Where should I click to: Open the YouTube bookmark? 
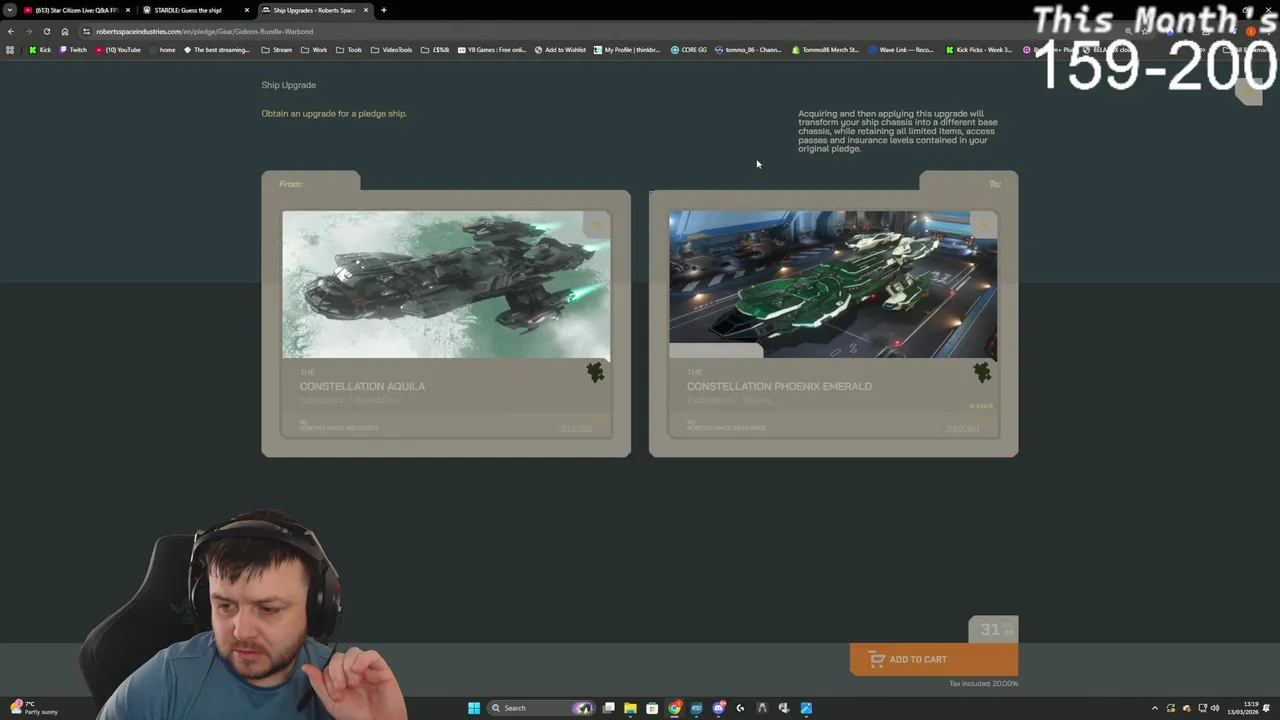click(117, 50)
